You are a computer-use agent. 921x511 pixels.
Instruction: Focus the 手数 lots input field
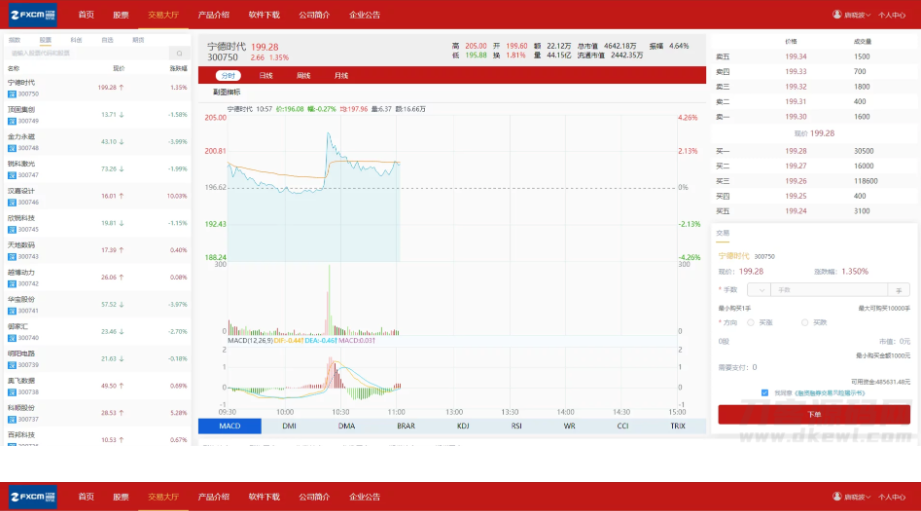click(x=829, y=290)
